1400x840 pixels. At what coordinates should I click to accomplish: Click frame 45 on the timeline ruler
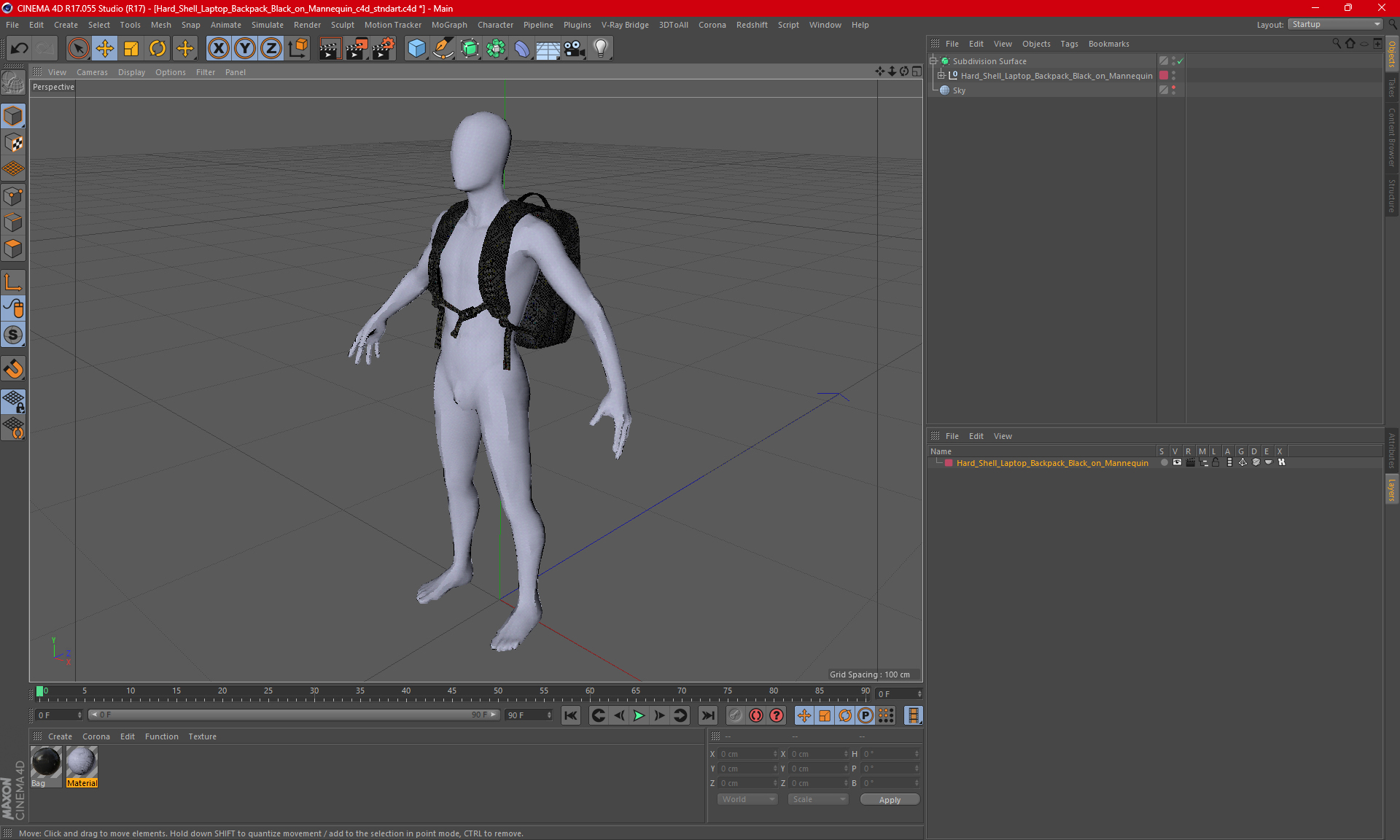pyautogui.click(x=452, y=693)
